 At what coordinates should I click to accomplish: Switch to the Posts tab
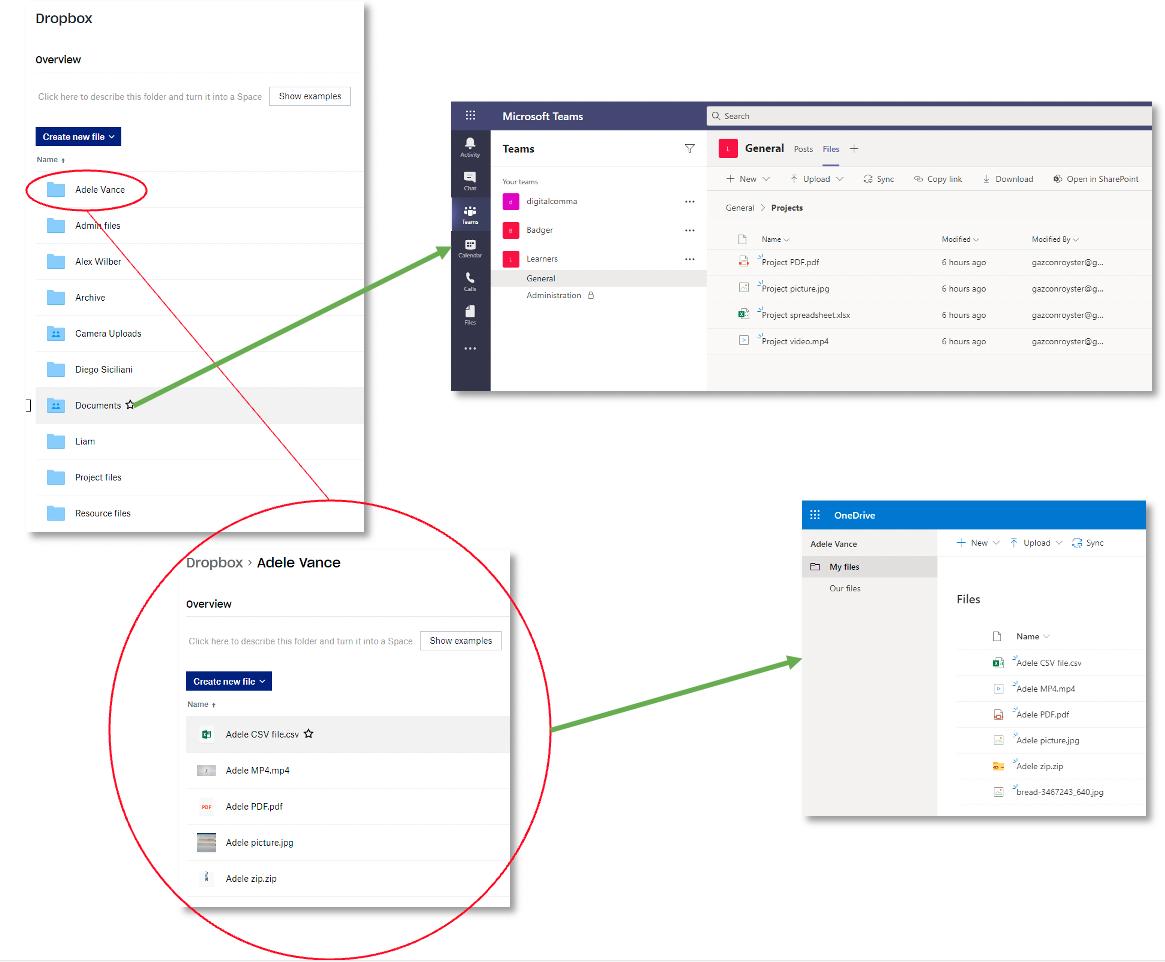tap(803, 149)
